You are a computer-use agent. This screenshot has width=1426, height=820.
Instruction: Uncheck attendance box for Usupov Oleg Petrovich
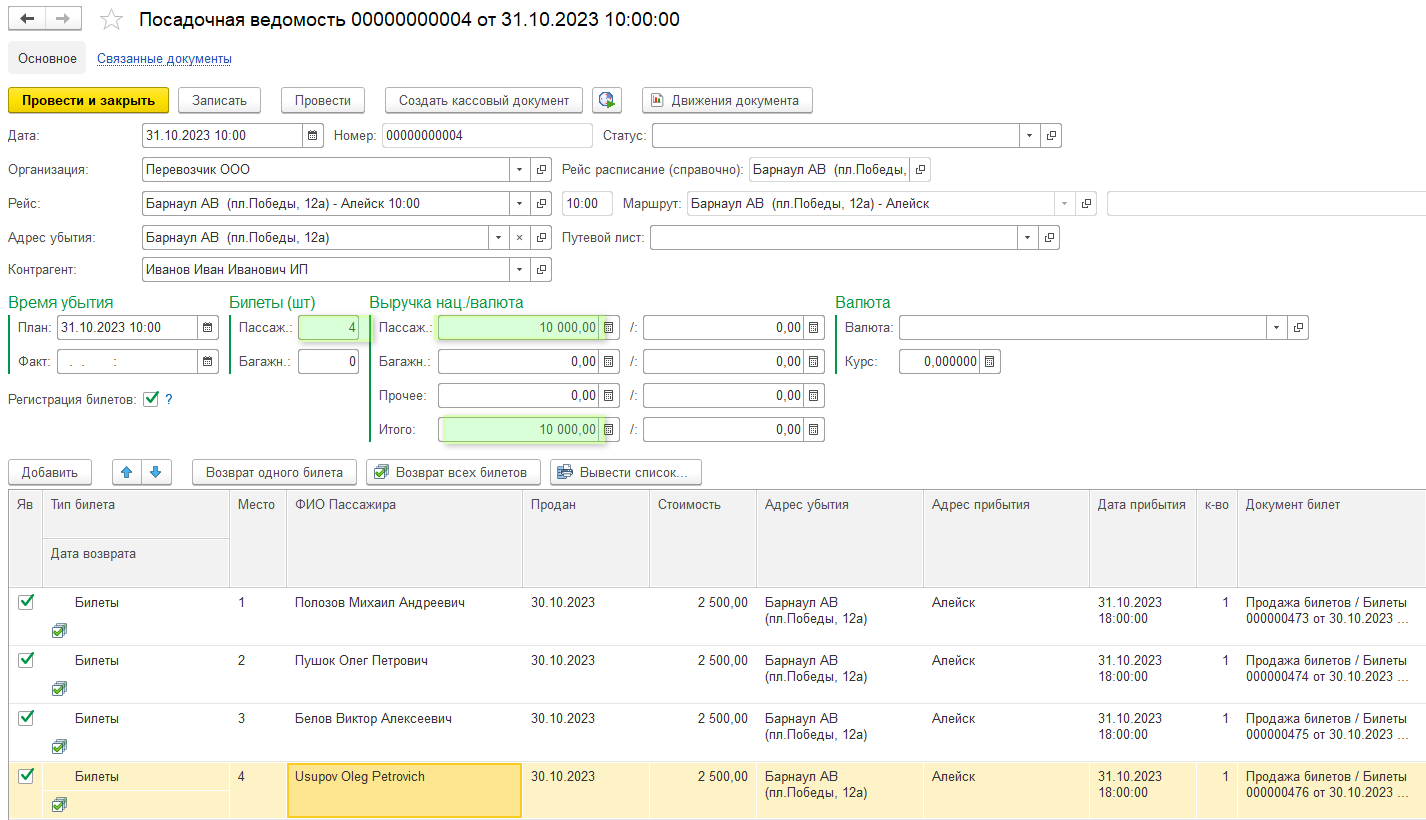pyautogui.click(x=26, y=775)
